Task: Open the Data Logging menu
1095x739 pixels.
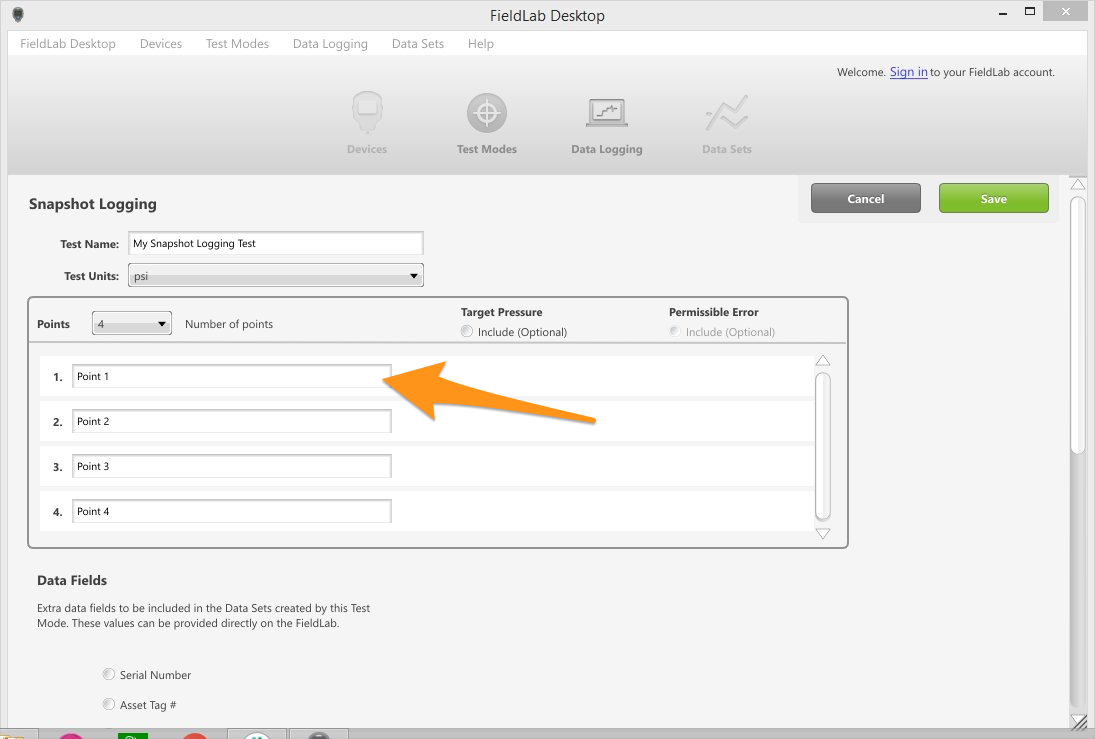Action: (x=330, y=43)
